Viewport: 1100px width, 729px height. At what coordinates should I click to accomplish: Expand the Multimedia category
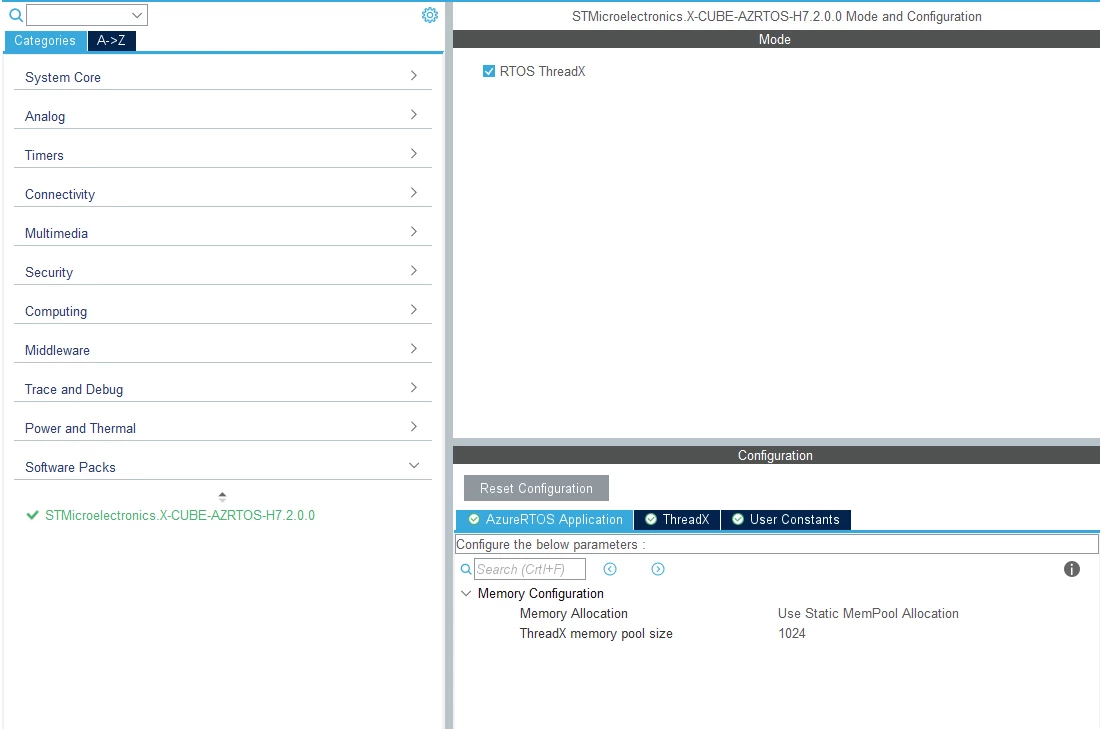[x=222, y=233]
